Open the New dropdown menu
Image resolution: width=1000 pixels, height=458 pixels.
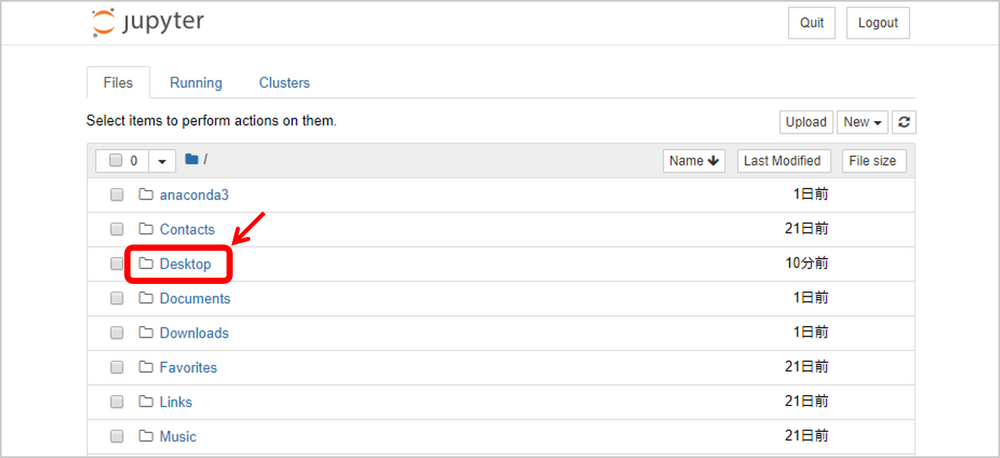[x=862, y=122]
